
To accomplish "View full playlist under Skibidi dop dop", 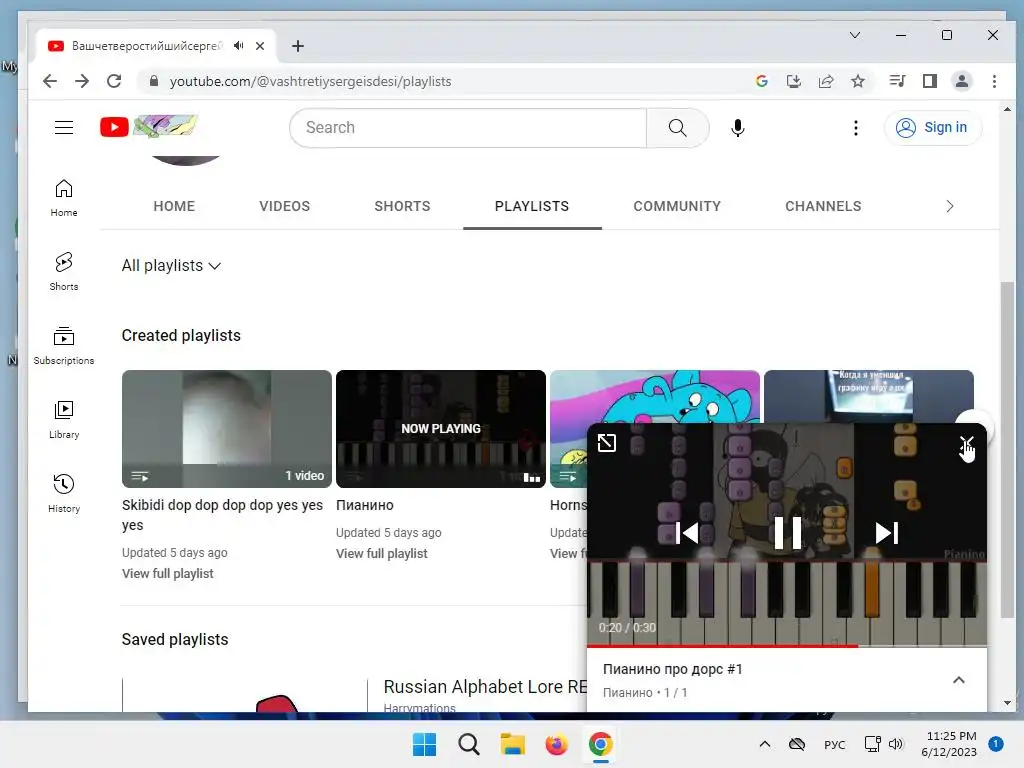I will click(x=168, y=573).
